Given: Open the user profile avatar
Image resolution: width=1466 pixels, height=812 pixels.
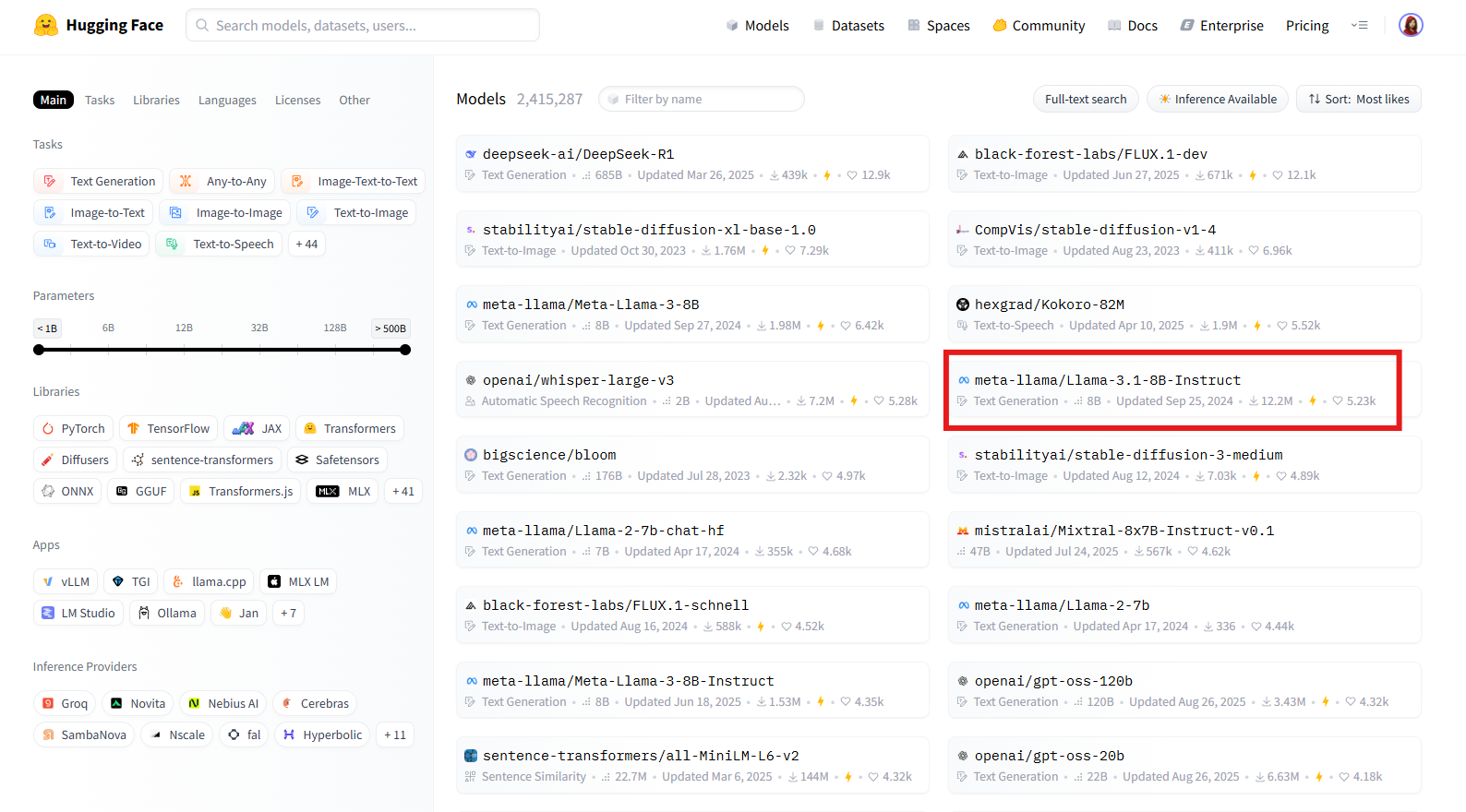Looking at the screenshot, I should (x=1410, y=25).
